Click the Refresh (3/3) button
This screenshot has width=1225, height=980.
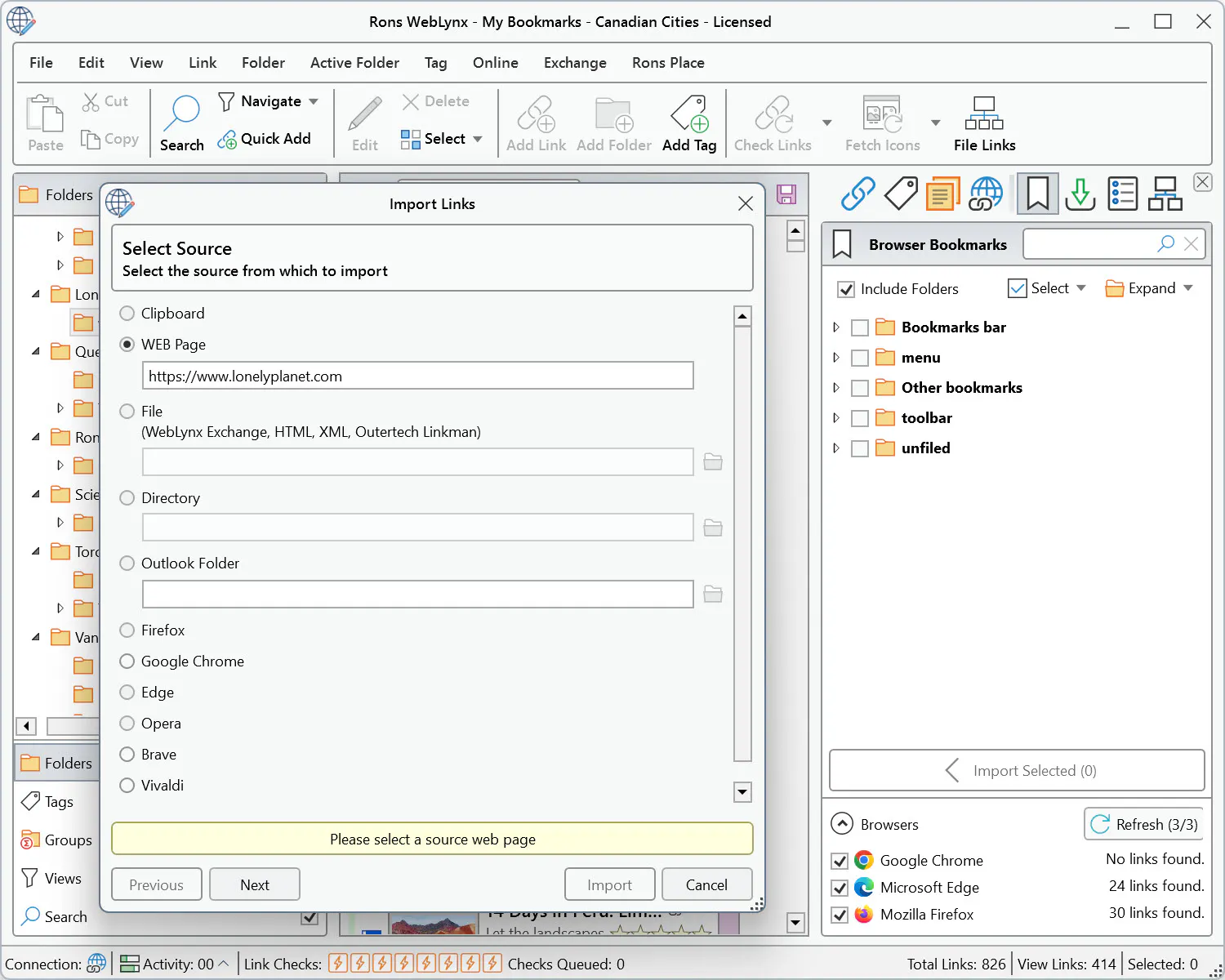click(1144, 824)
